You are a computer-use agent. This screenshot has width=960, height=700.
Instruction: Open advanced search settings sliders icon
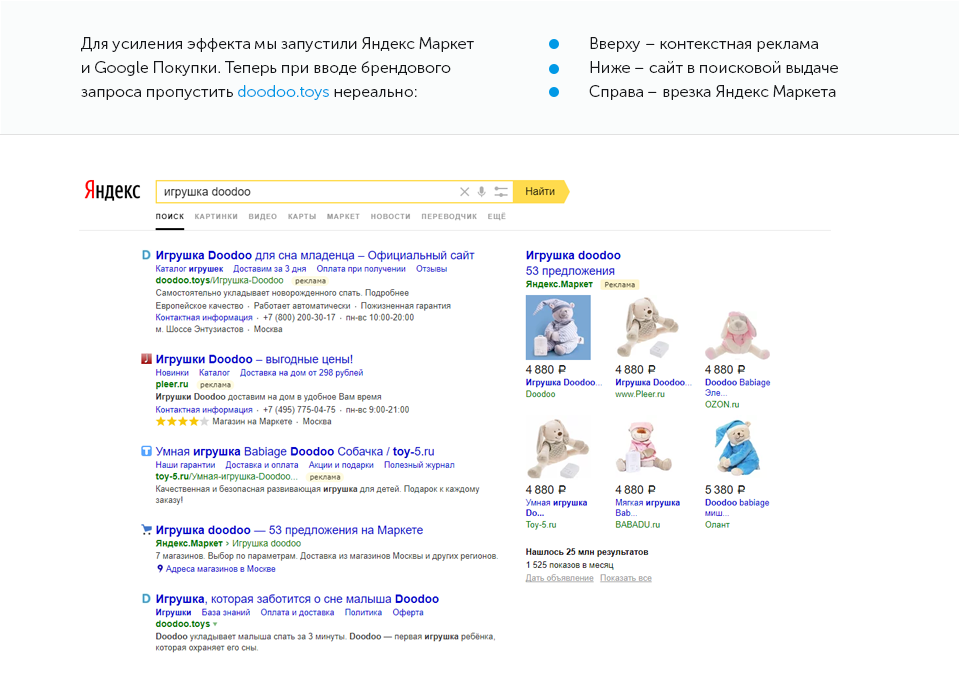pos(501,192)
